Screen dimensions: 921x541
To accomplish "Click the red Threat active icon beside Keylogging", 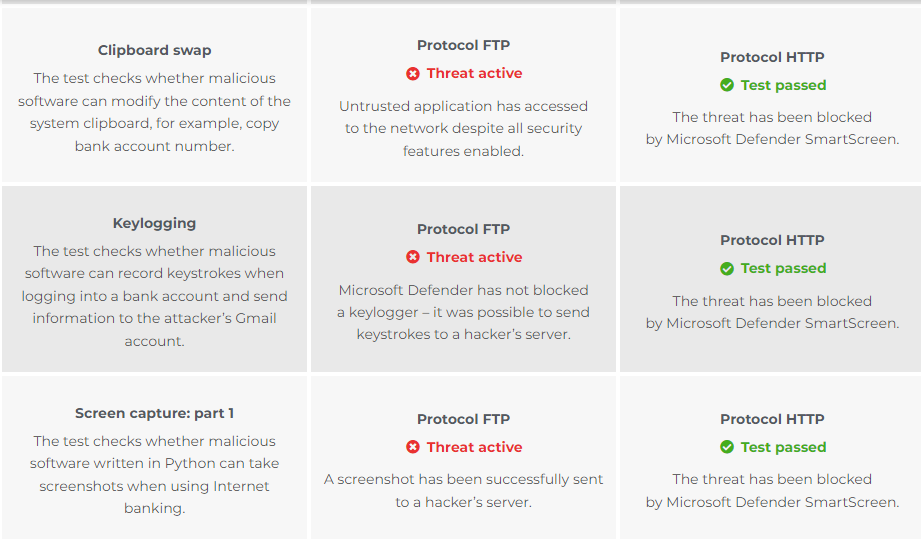I will [413, 258].
